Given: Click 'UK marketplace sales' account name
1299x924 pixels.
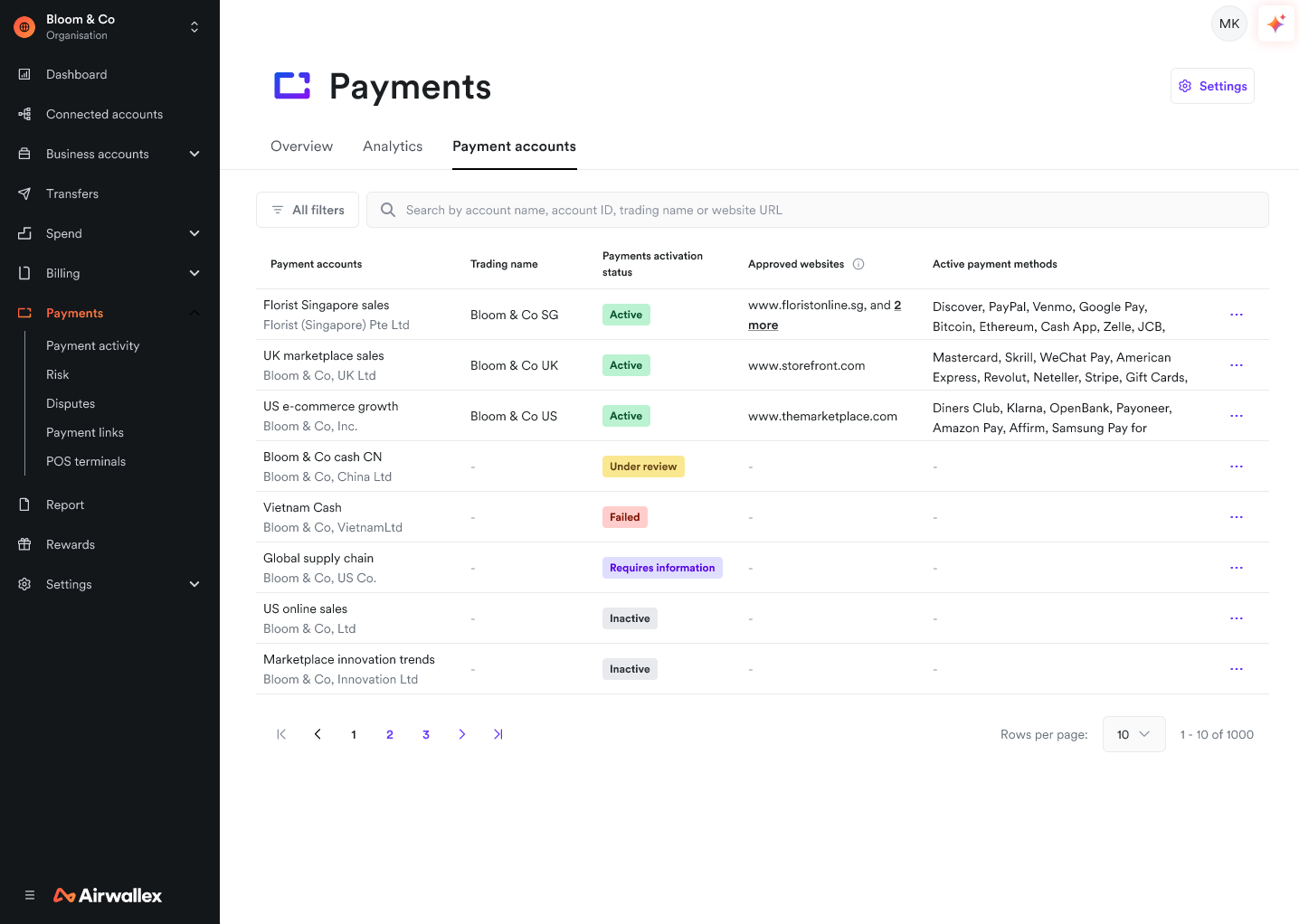Looking at the screenshot, I should pyautogui.click(x=324, y=356).
